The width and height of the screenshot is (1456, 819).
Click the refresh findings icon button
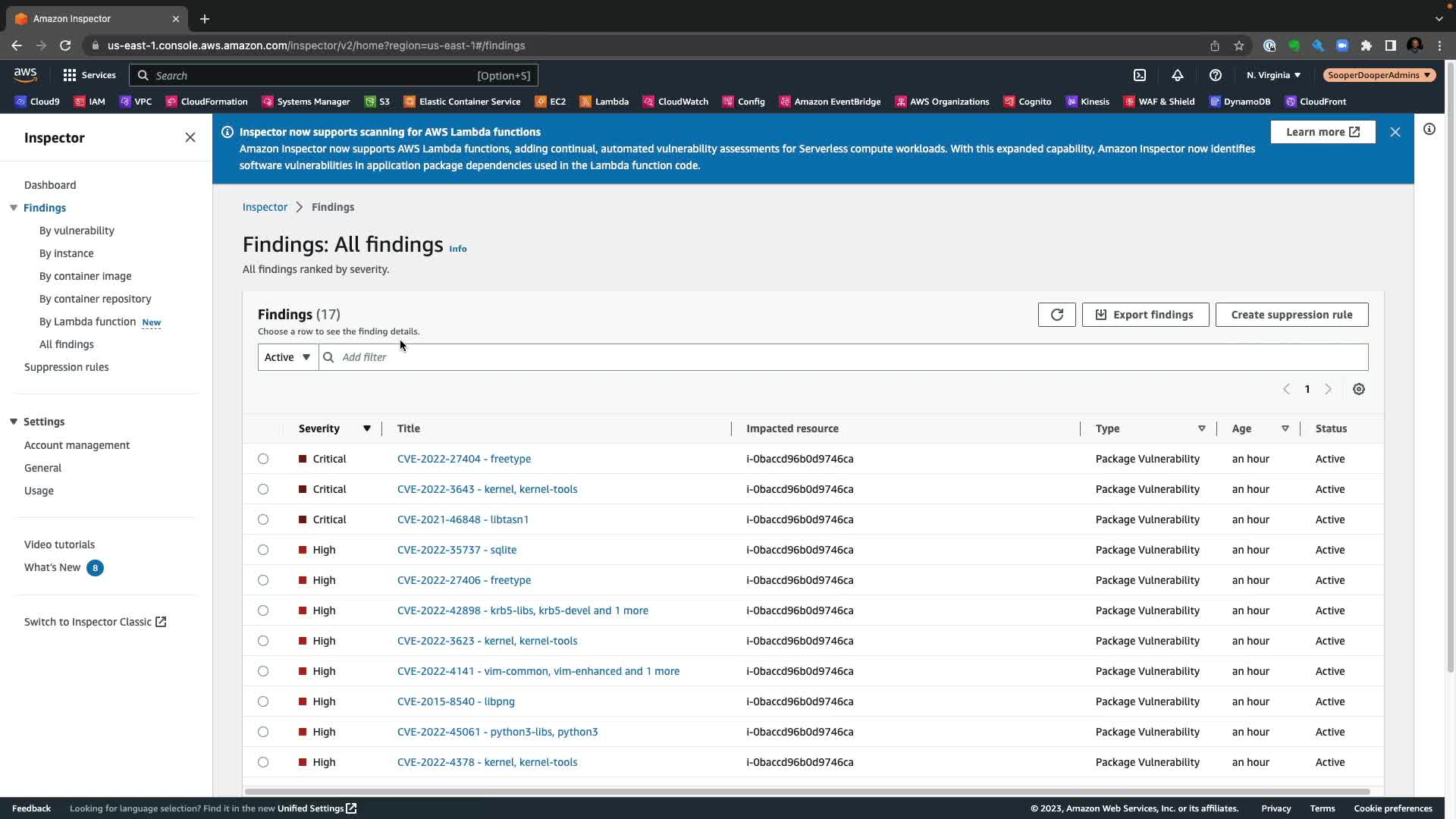[1056, 315]
